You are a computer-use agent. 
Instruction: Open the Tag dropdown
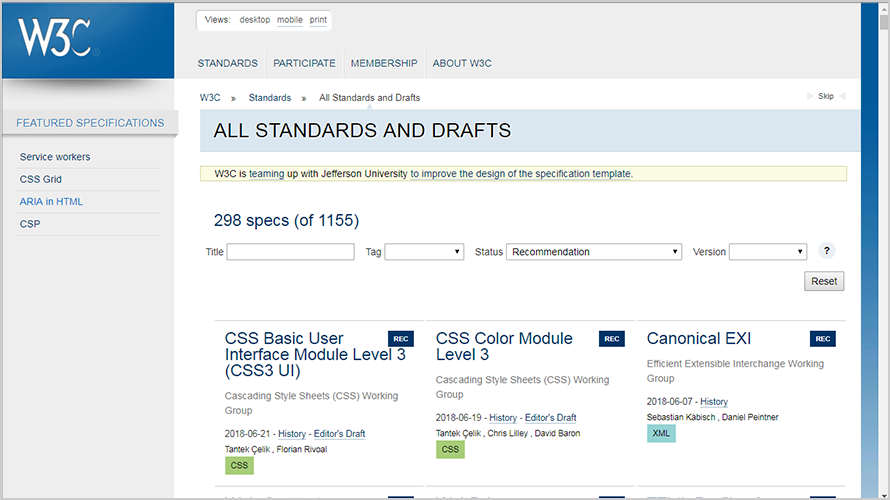pyautogui.click(x=424, y=251)
